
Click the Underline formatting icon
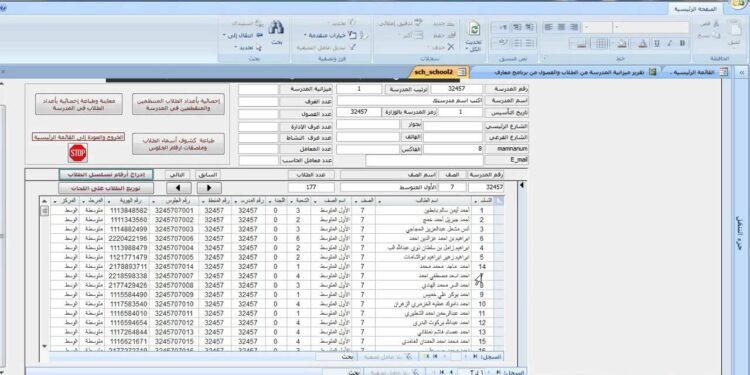657,44
